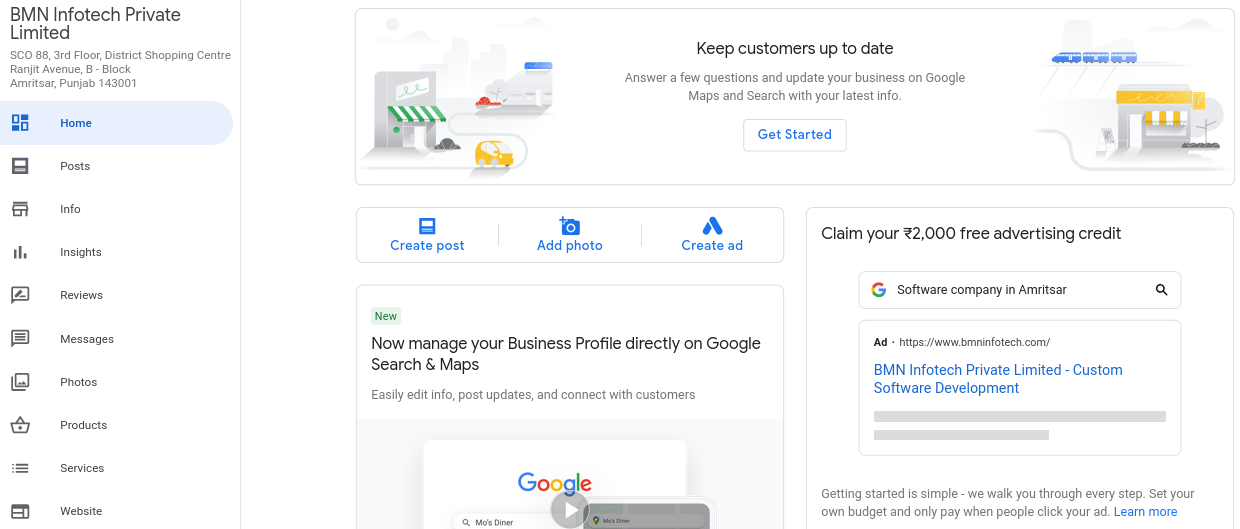Play the Business Profile intro video
1240x529 pixels.
tap(570, 511)
